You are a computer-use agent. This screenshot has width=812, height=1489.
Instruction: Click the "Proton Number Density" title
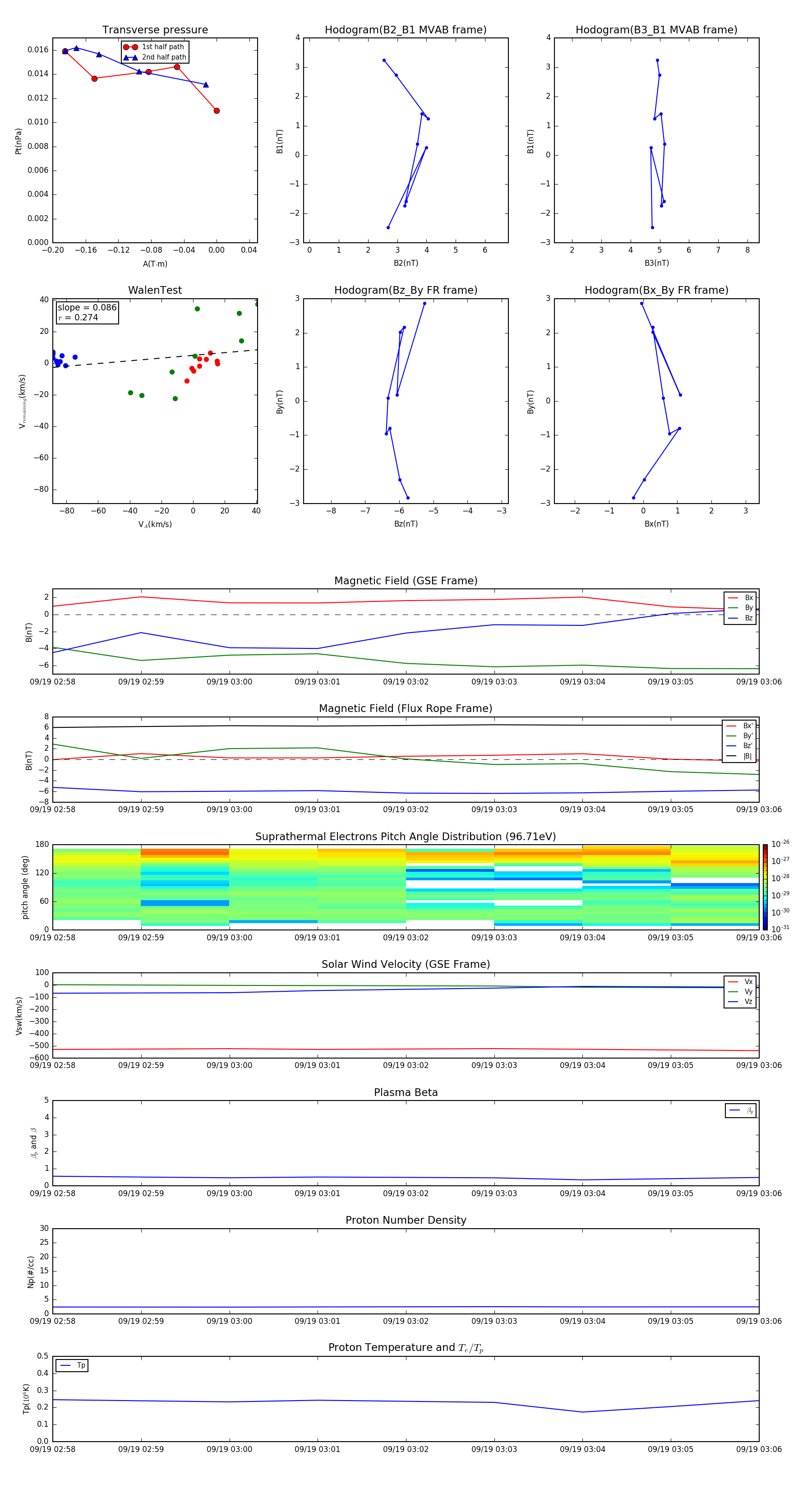(406, 1220)
